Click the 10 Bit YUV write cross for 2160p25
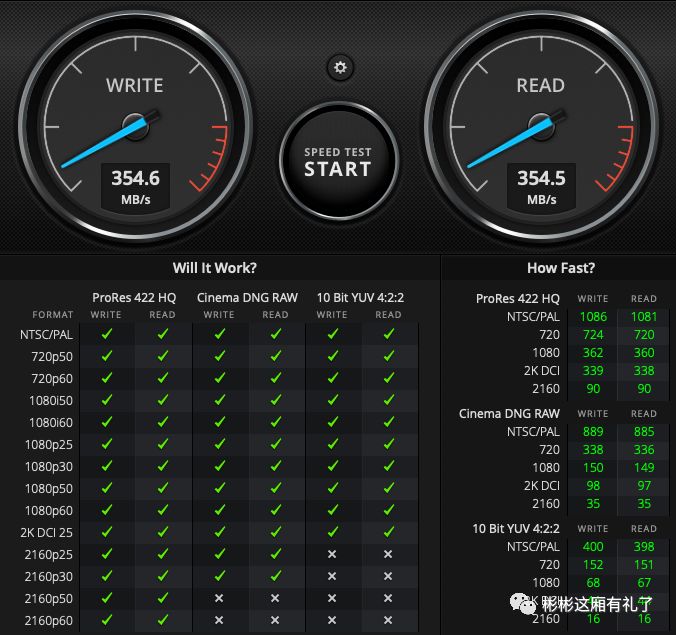 (332, 554)
